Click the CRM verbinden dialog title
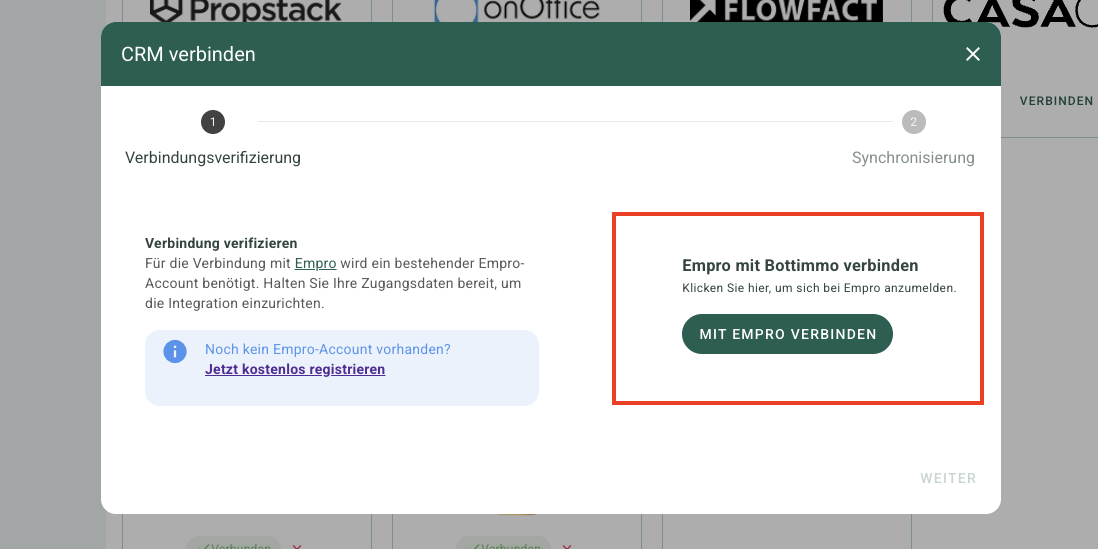Image resolution: width=1098 pixels, height=549 pixels. 188,54
